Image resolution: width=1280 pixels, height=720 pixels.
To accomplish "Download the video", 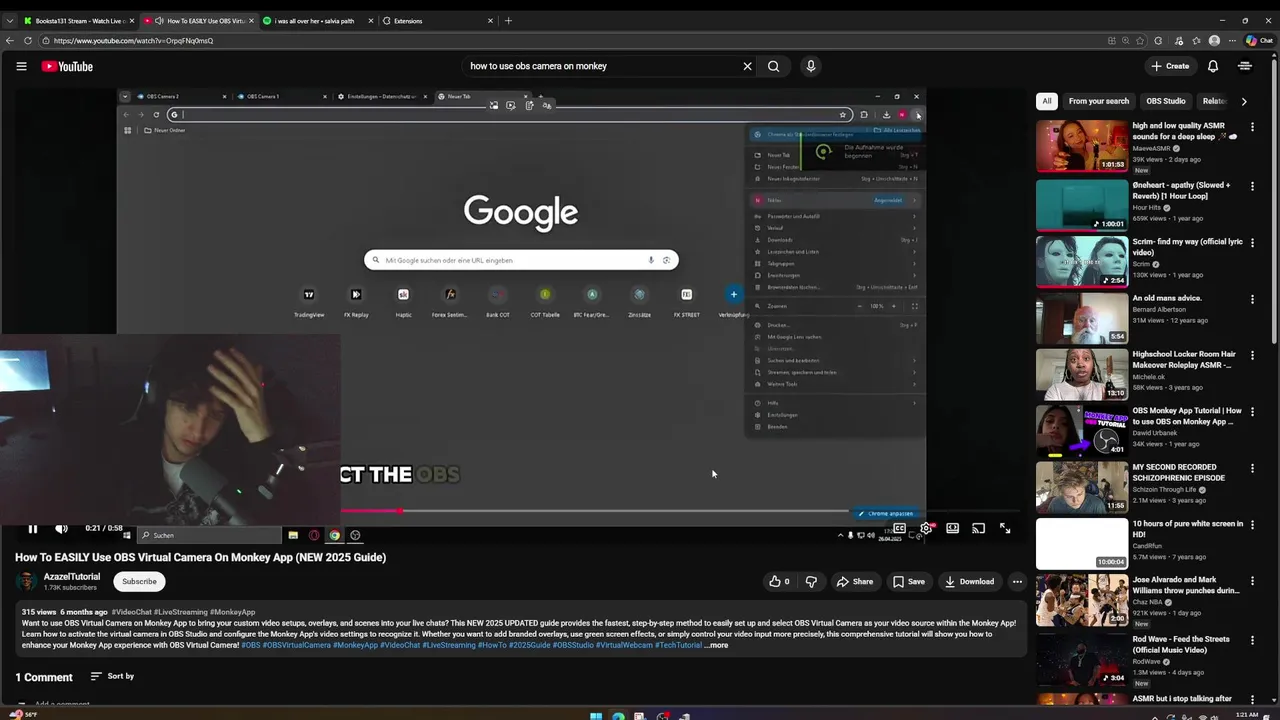I will click(x=969, y=581).
